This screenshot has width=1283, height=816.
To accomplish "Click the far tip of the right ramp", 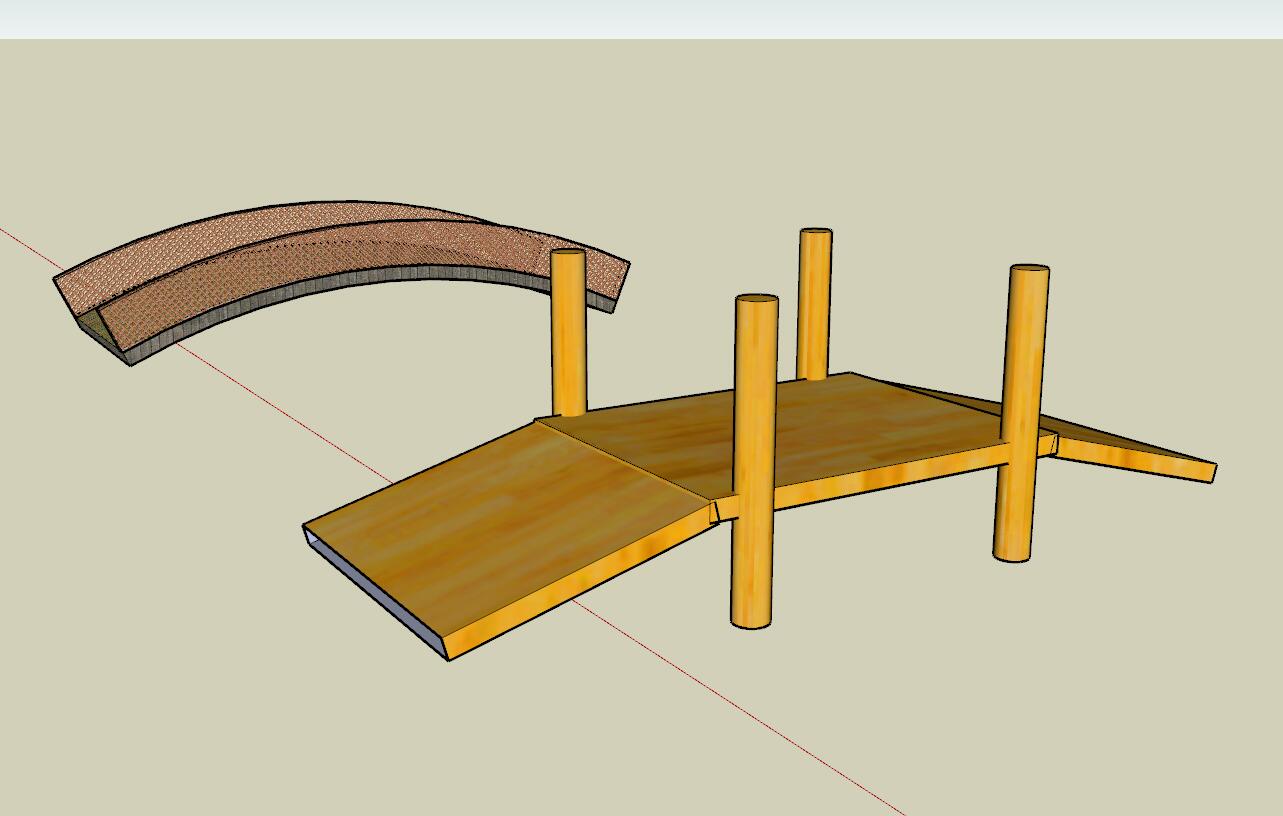I will pyautogui.click(x=1210, y=471).
